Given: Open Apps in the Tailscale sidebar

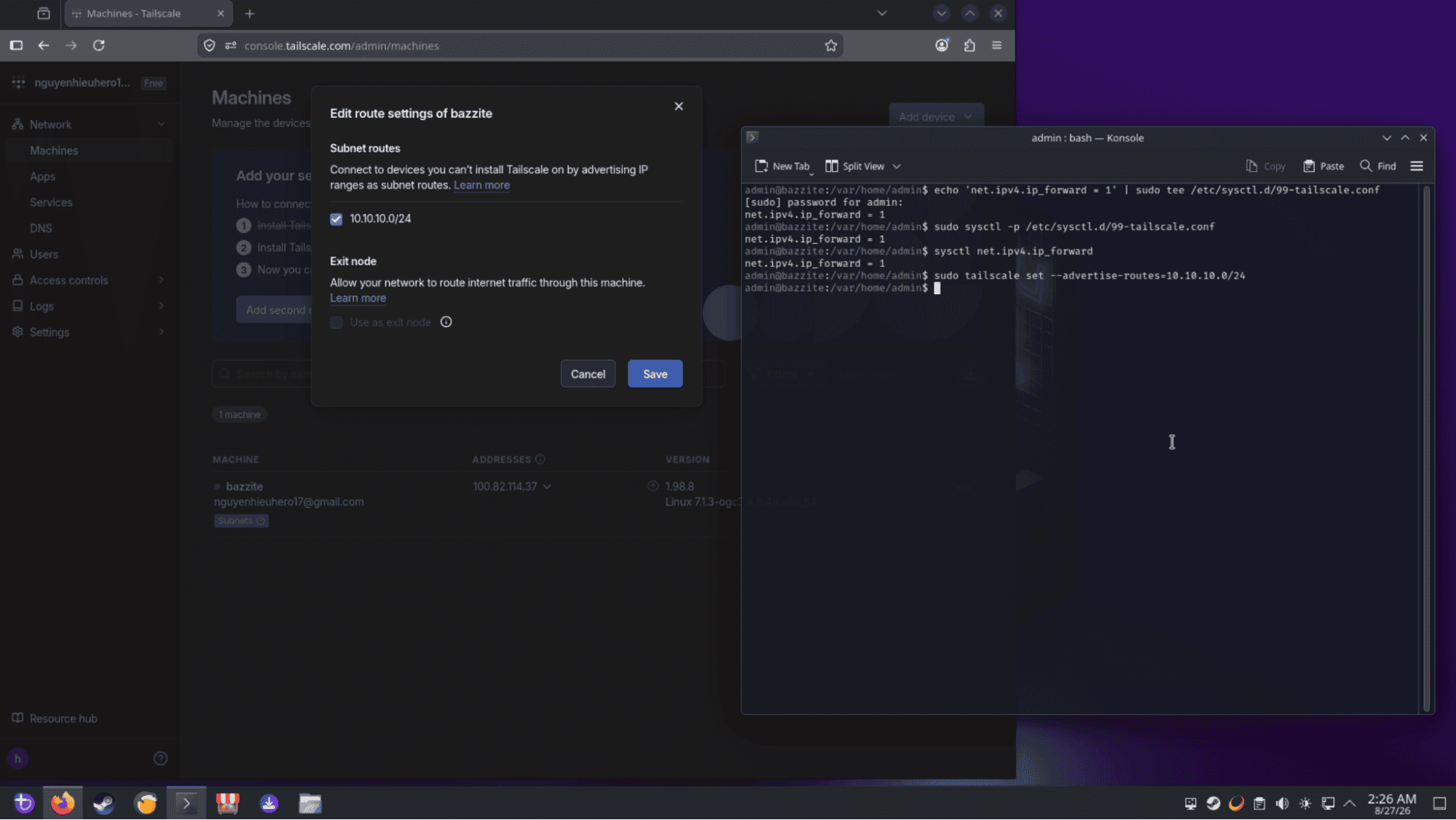Looking at the screenshot, I should click(42, 176).
